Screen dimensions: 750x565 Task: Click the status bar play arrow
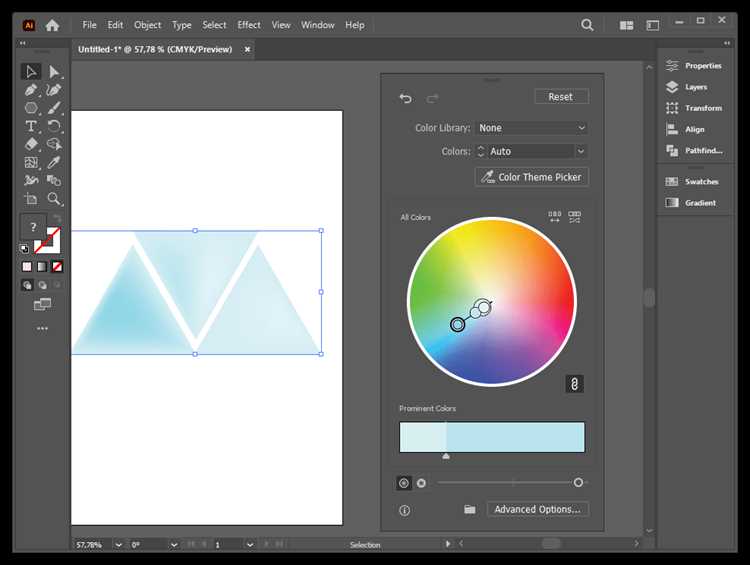(x=448, y=544)
